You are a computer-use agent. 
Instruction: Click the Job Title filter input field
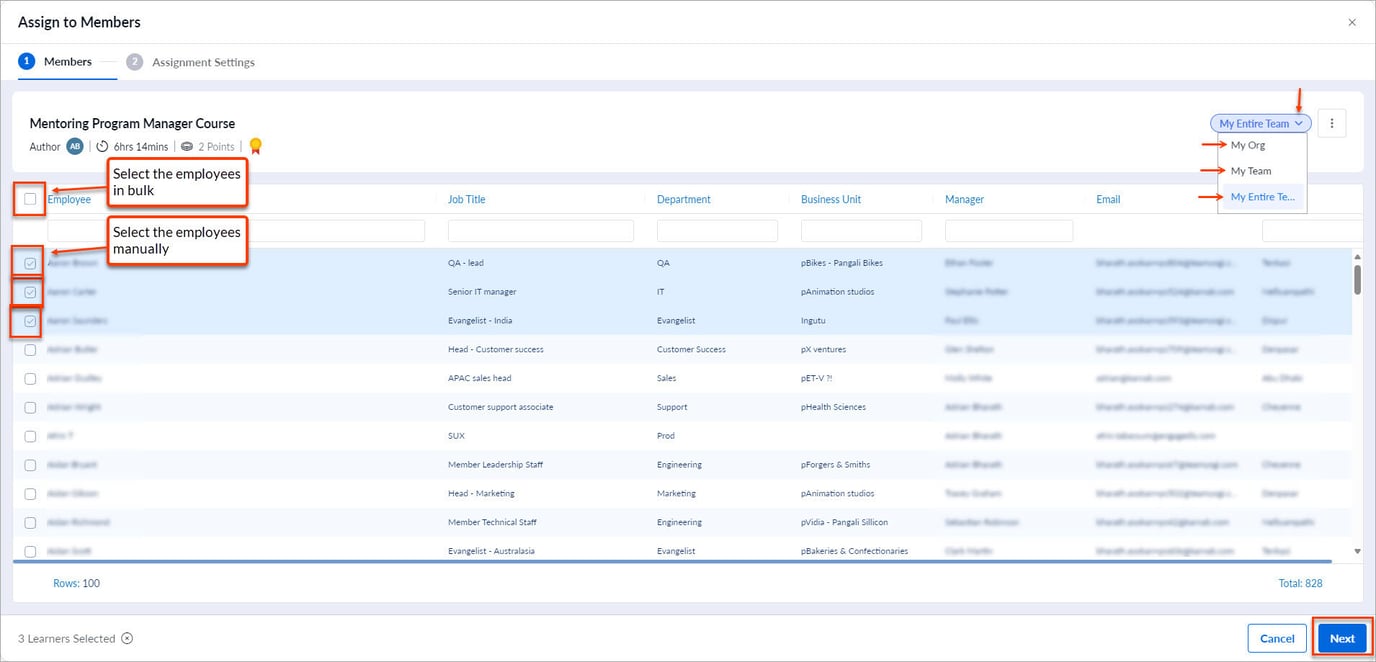tap(540, 231)
